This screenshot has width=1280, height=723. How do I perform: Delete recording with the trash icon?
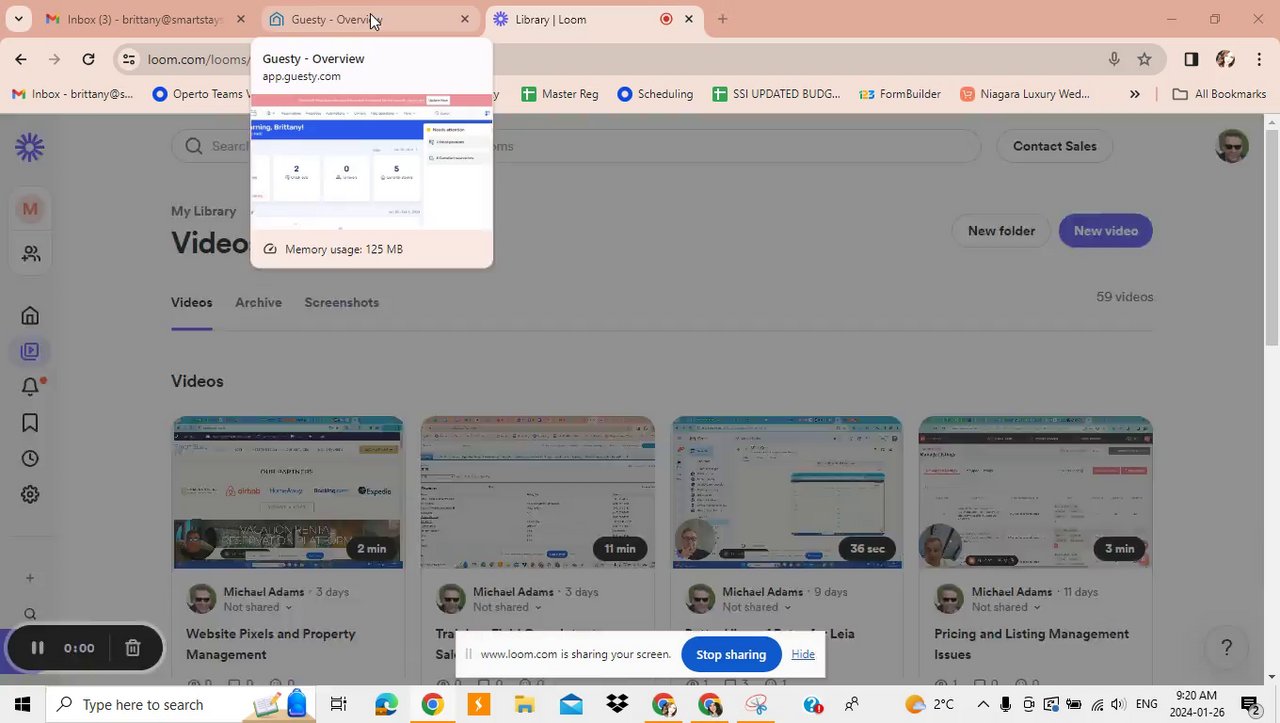click(x=132, y=648)
